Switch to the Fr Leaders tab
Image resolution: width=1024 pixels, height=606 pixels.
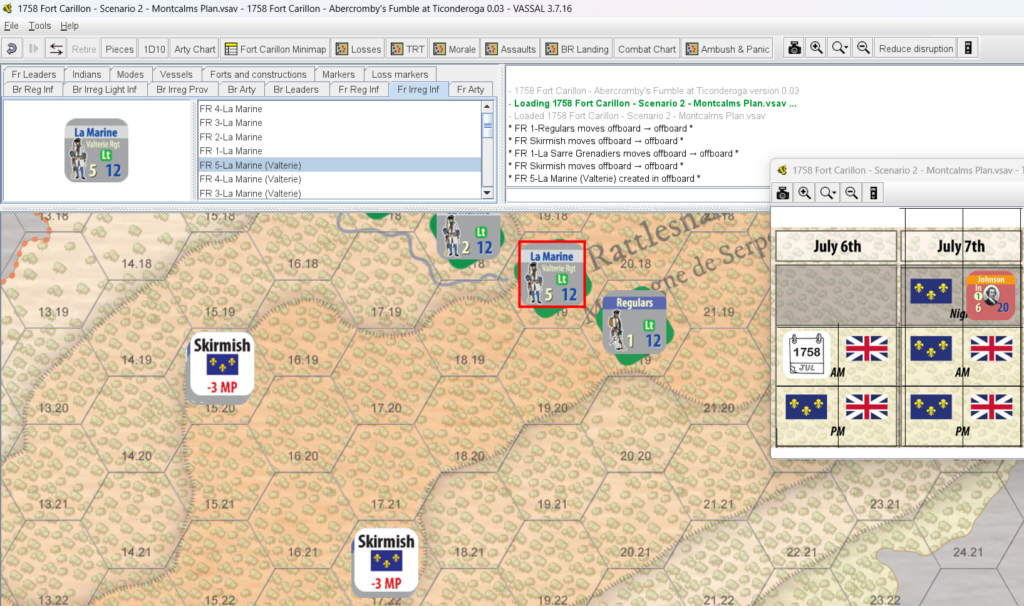[x=33, y=74]
